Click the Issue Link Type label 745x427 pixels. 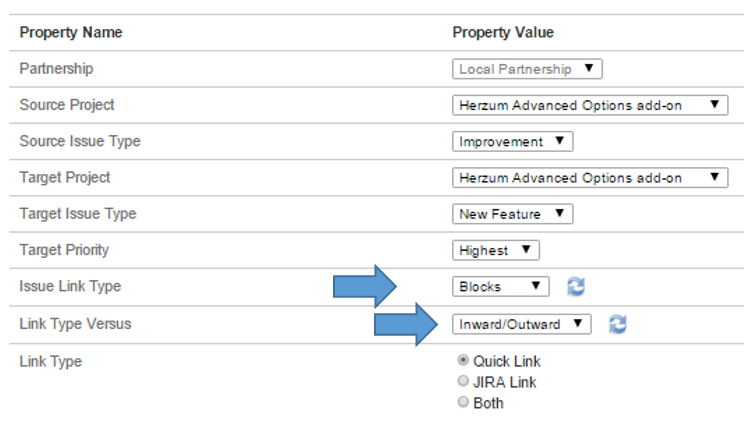(70, 286)
